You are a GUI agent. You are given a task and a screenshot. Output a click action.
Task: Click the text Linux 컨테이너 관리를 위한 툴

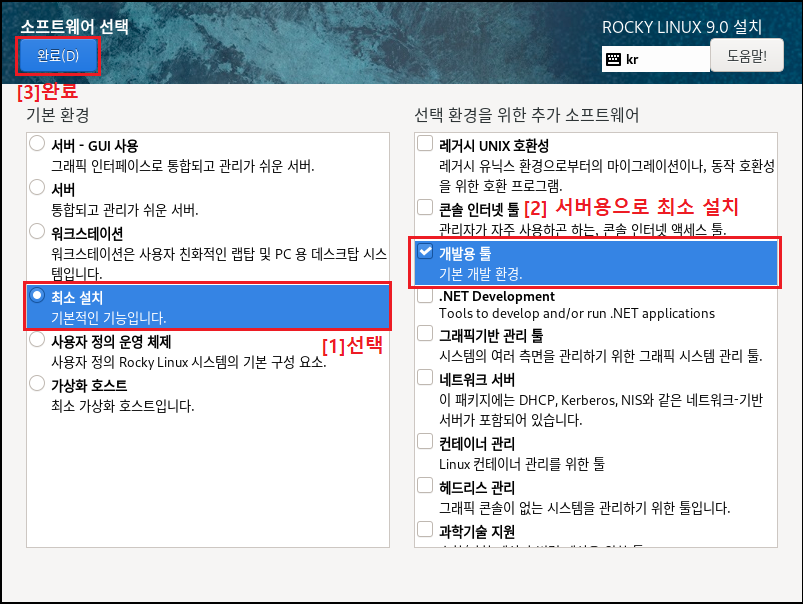(522, 464)
